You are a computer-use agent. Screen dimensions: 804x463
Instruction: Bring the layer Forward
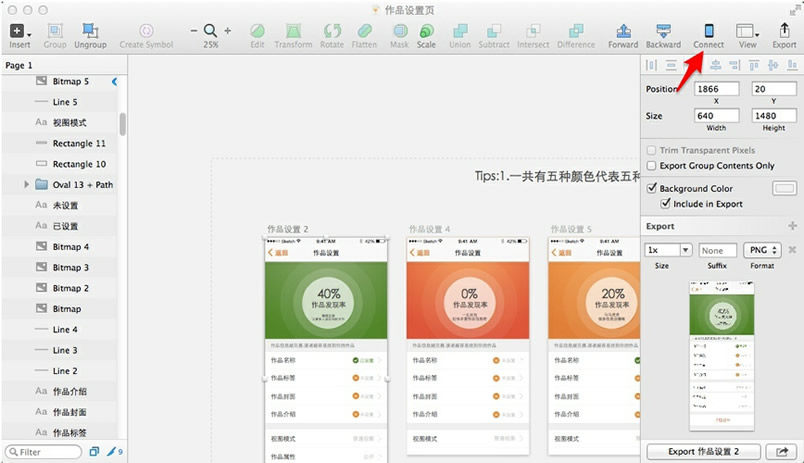point(623,31)
